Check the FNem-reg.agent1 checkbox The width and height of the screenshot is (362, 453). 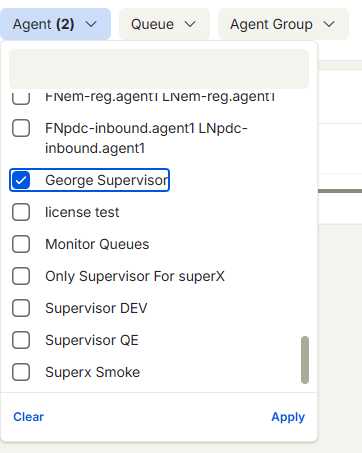point(21,98)
